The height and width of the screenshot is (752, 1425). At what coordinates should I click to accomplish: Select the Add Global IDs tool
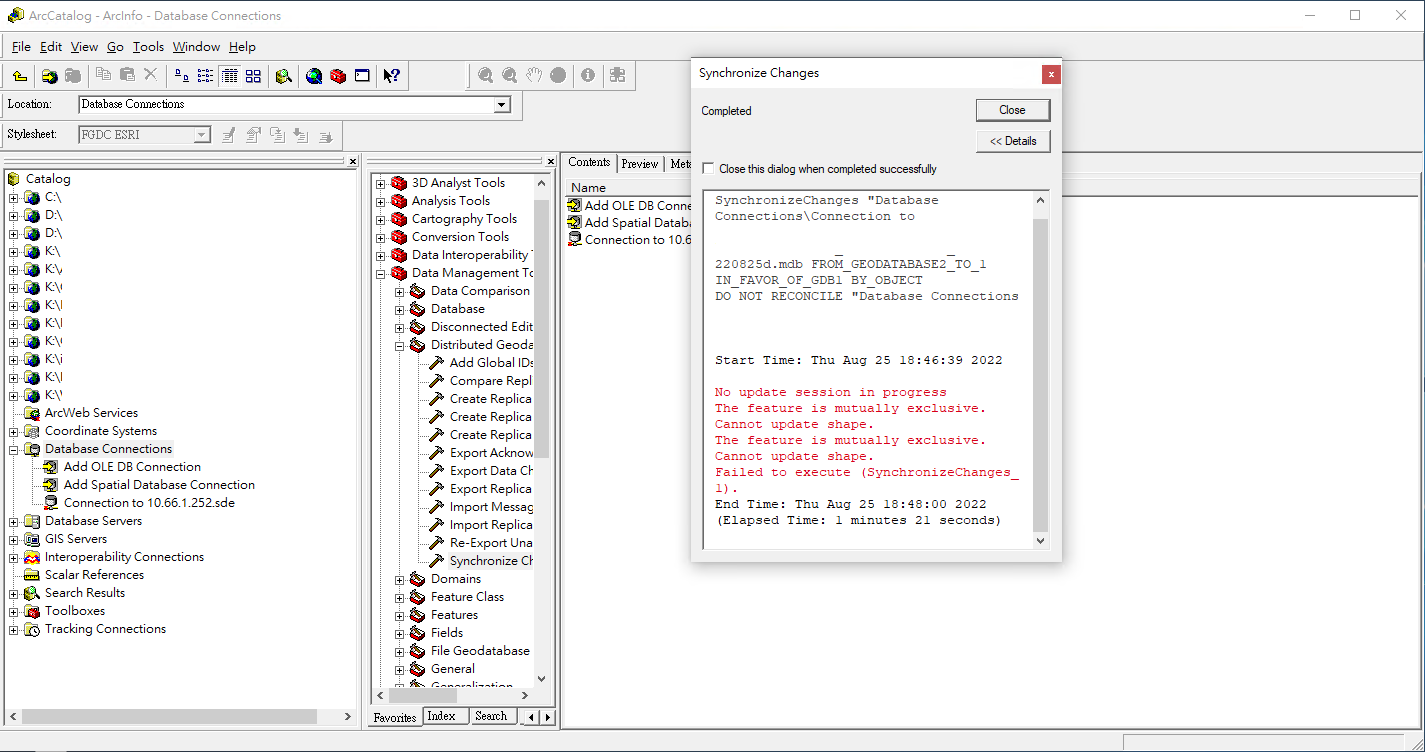point(490,363)
